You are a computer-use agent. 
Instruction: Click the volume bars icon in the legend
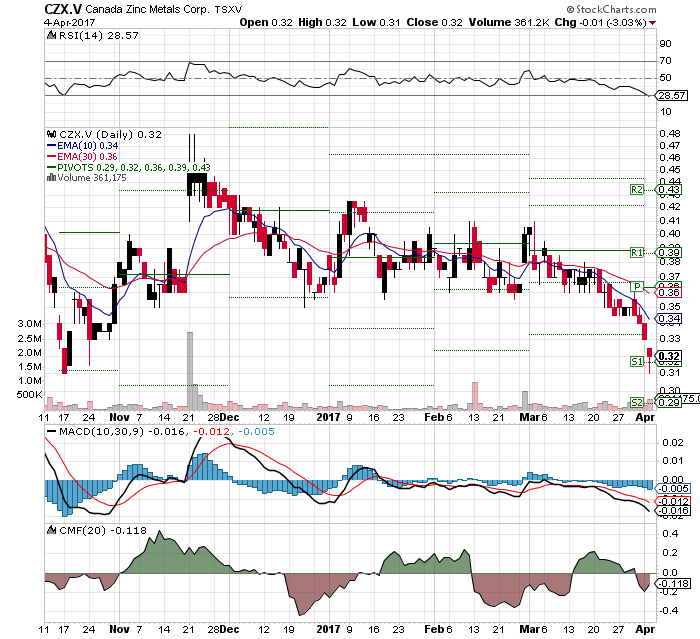point(51,178)
